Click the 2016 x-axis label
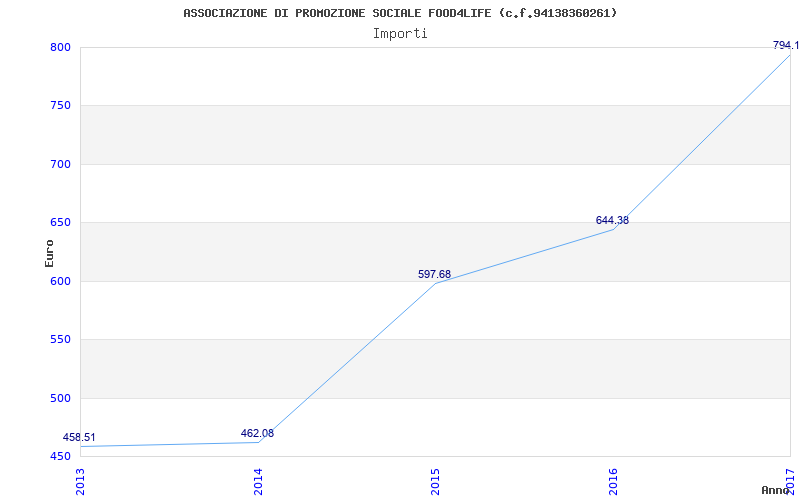Image resolution: width=800 pixels, height=500 pixels. click(613, 482)
